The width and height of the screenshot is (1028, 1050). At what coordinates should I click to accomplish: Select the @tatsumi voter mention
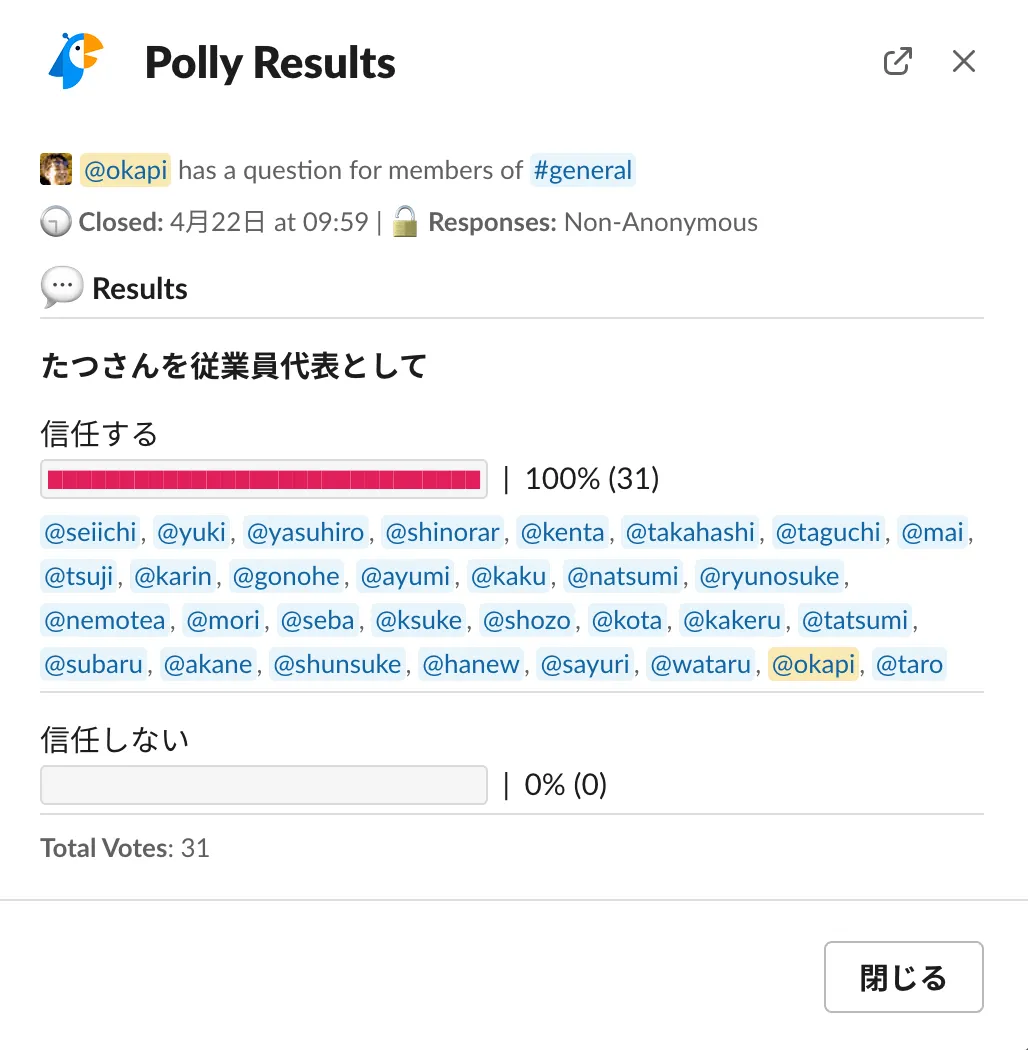(x=855, y=620)
